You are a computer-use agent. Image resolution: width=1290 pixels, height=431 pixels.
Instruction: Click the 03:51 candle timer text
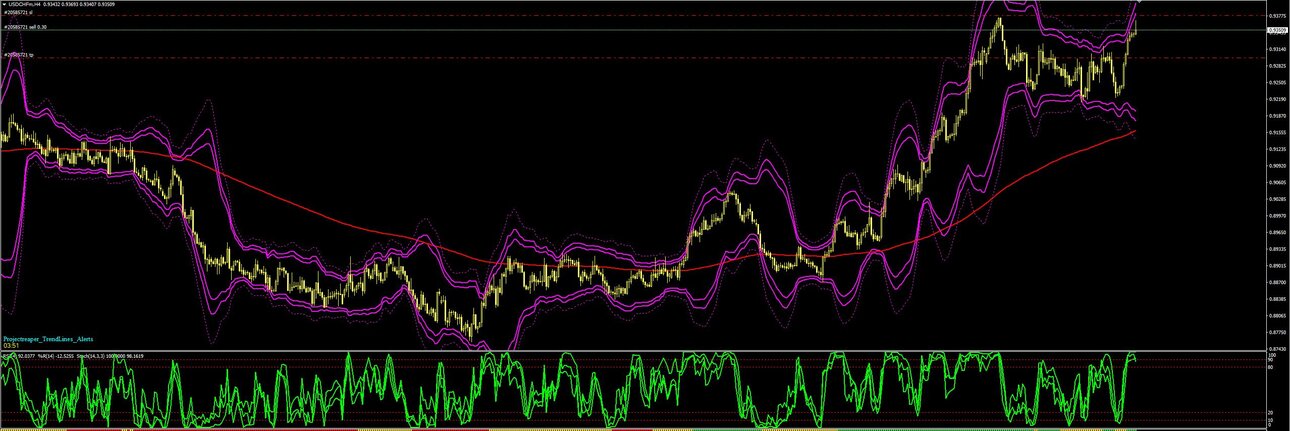pos(11,346)
